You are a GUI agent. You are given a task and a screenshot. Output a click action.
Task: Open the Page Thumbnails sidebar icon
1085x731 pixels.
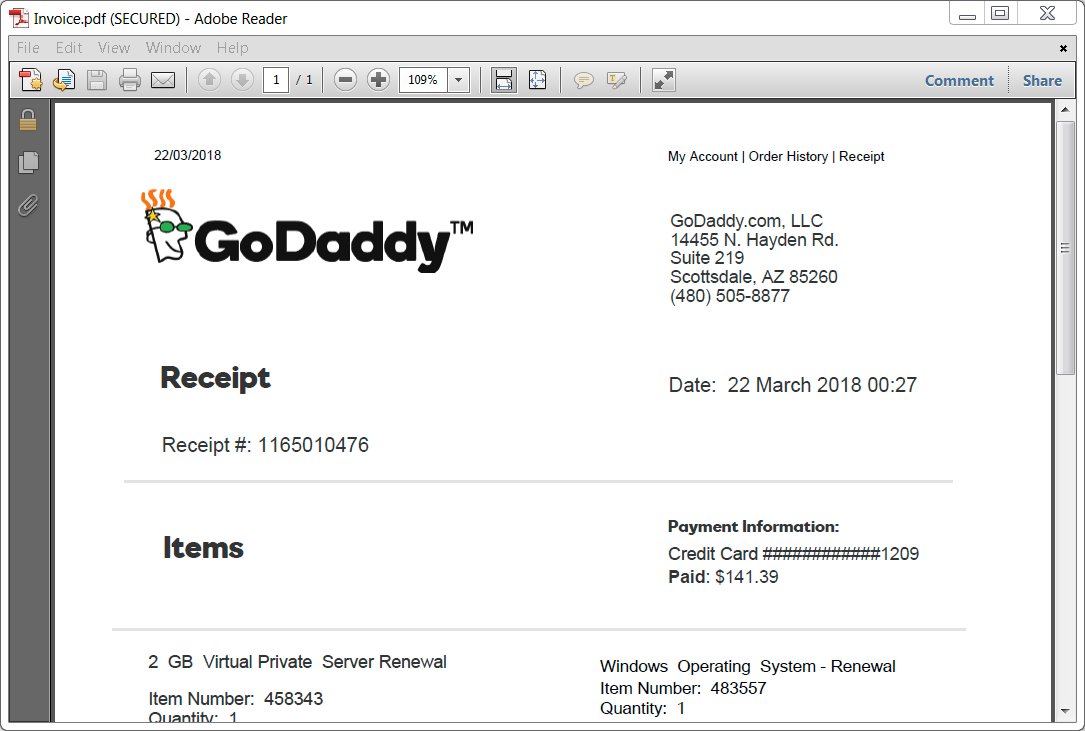coord(28,162)
